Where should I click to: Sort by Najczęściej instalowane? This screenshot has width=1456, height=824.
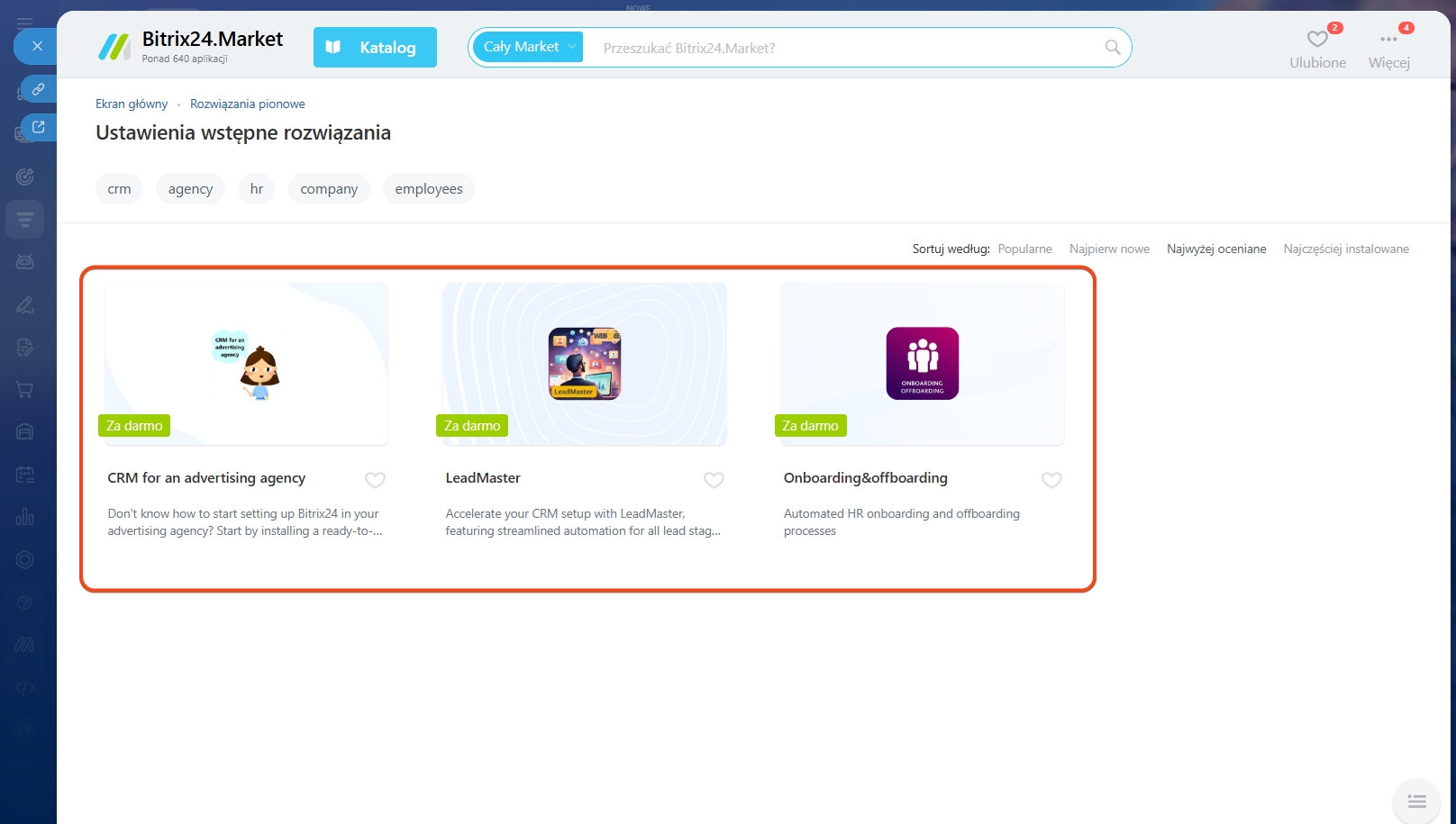tap(1346, 249)
